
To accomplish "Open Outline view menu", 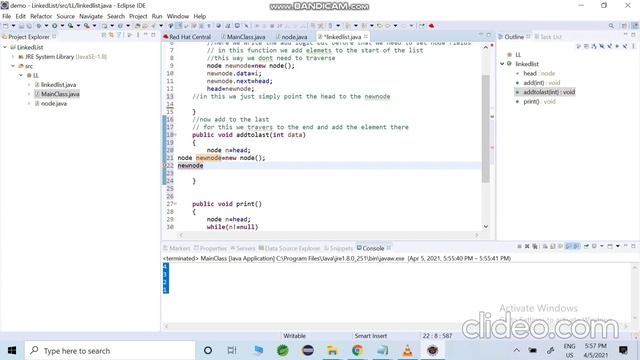I will coord(632,47).
